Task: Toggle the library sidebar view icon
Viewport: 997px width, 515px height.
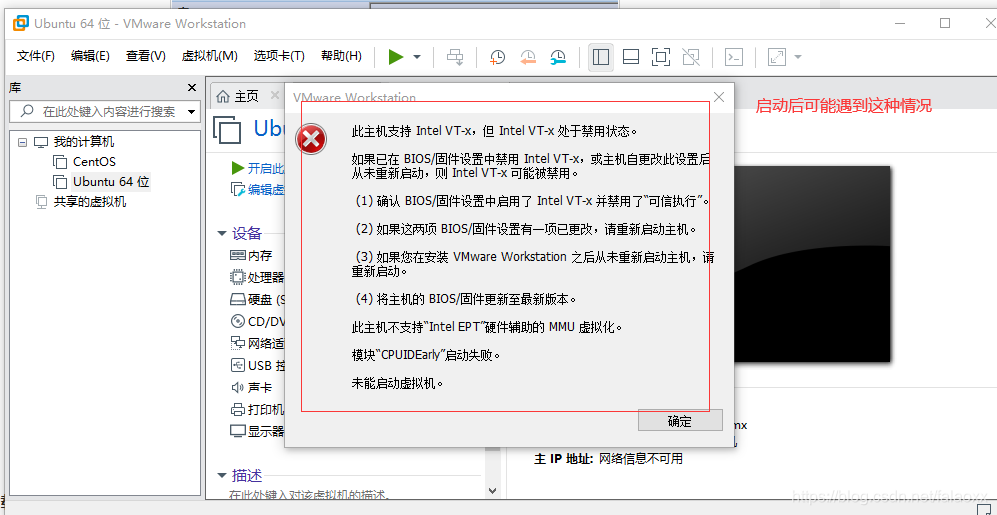Action: (600, 57)
